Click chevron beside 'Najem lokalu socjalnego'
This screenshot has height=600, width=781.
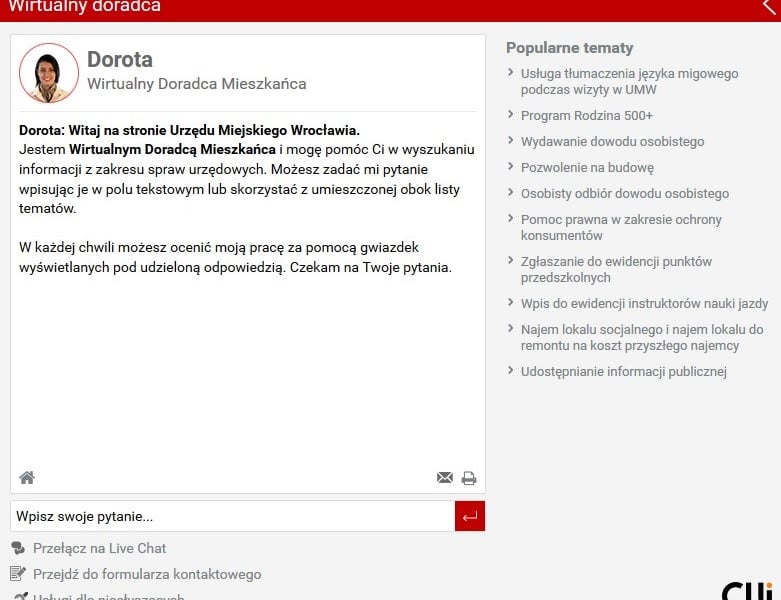511,328
